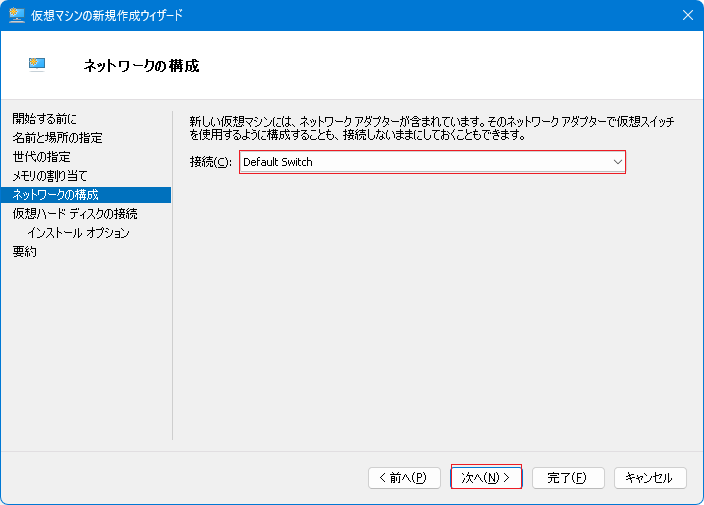Open the 接続 Default Switch dropdown
Viewport: 704px width, 505px height.
(x=432, y=162)
